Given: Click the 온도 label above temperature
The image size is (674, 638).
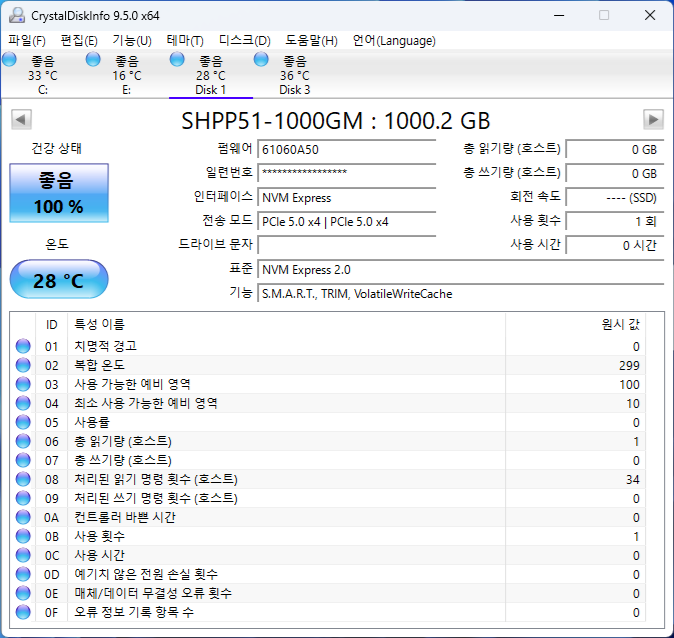Looking at the screenshot, I should 57,244.
